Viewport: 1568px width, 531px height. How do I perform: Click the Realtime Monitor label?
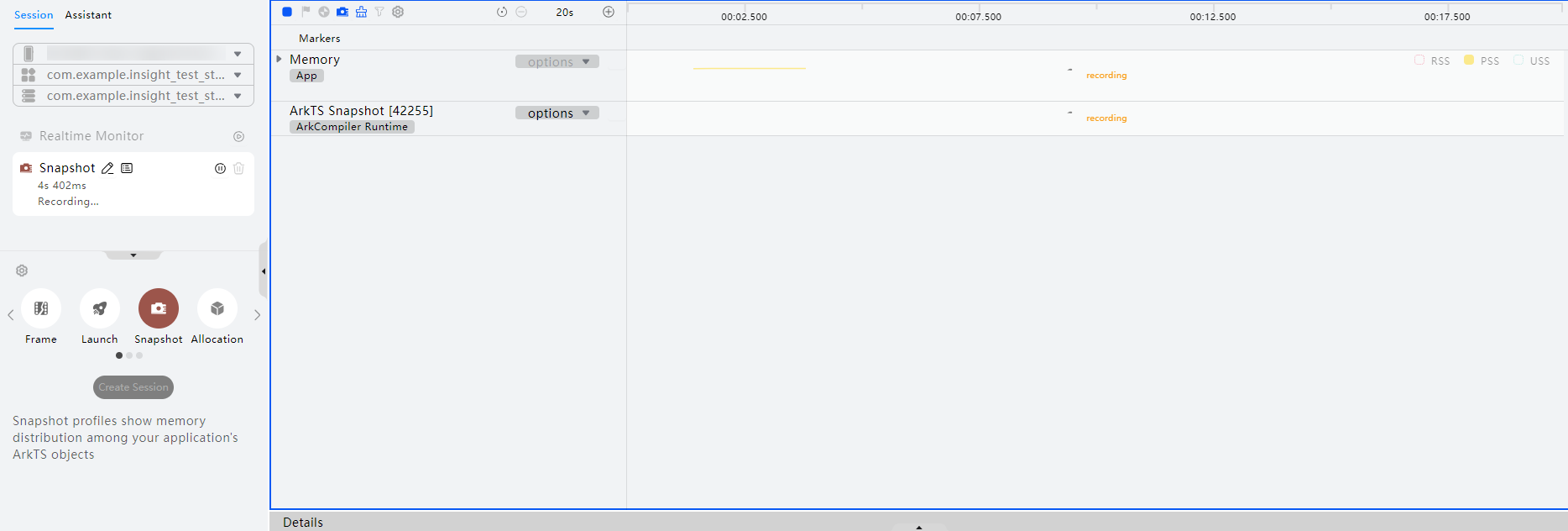tap(91, 136)
